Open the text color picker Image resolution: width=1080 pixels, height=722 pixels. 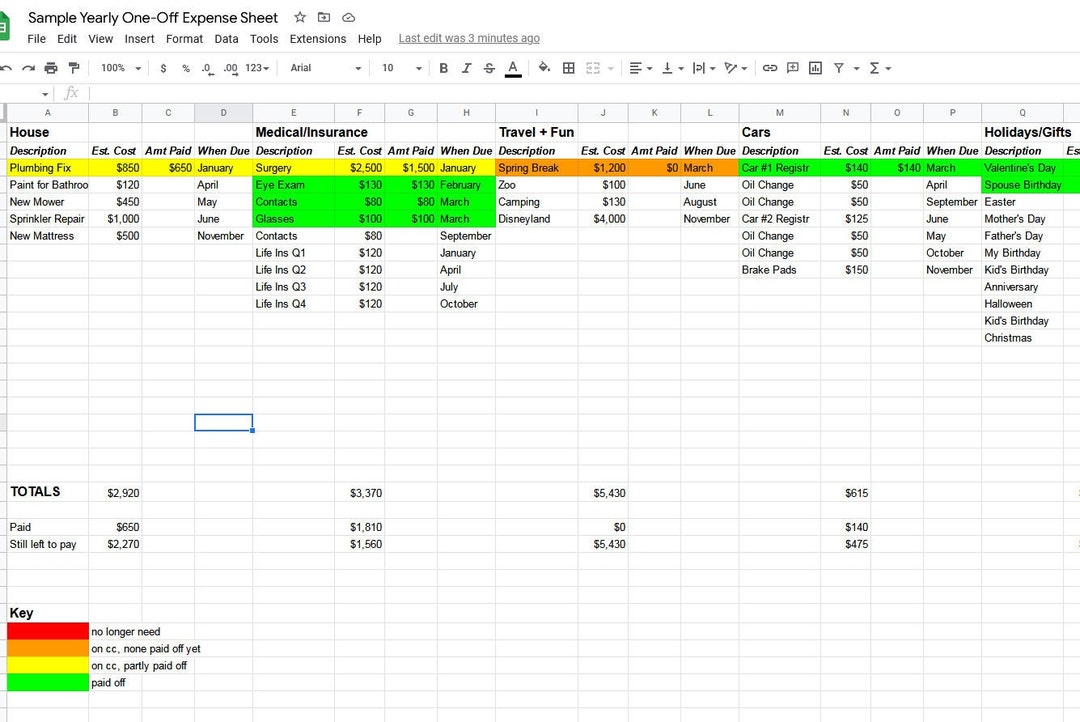click(x=513, y=68)
